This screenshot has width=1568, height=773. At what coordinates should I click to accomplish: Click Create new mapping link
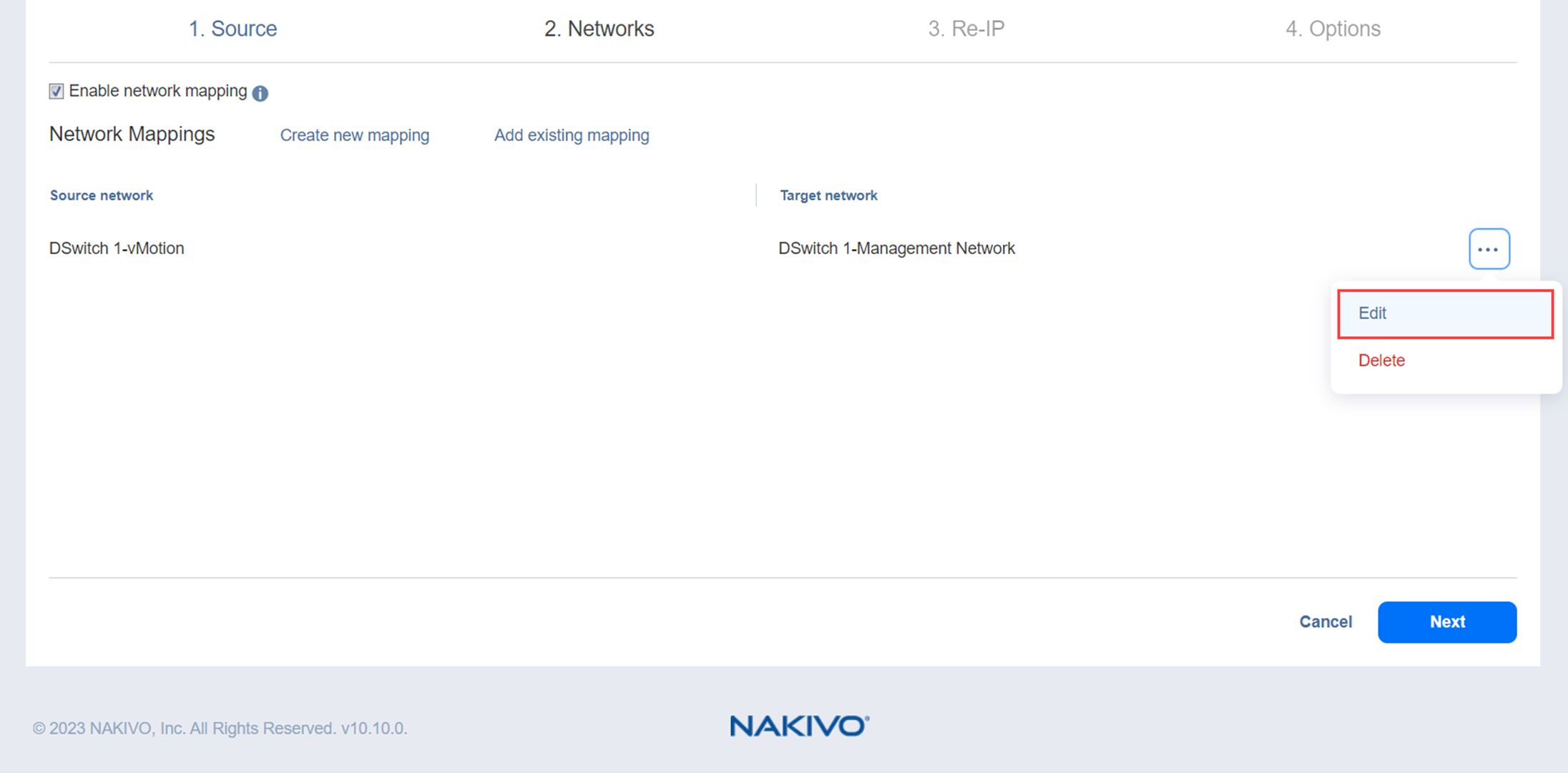pos(354,135)
